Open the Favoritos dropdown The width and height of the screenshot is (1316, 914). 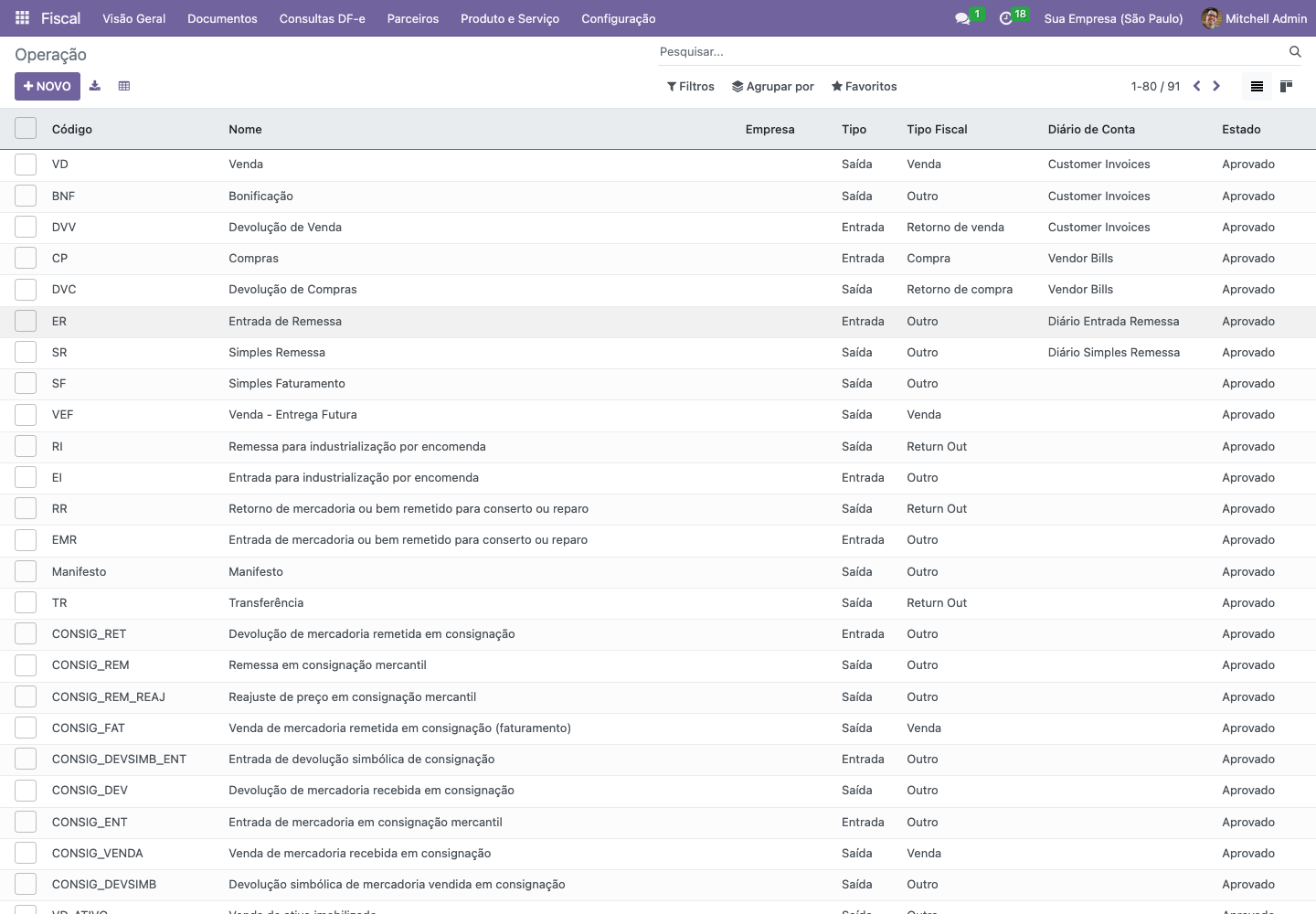(864, 86)
